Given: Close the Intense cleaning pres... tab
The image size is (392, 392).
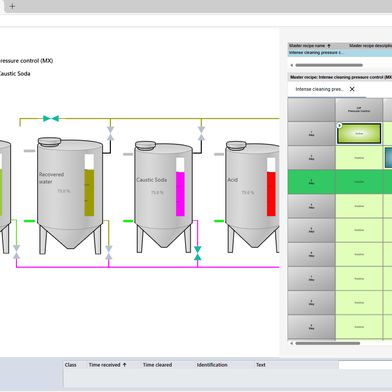Looking at the screenshot, I should click(352, 89).
